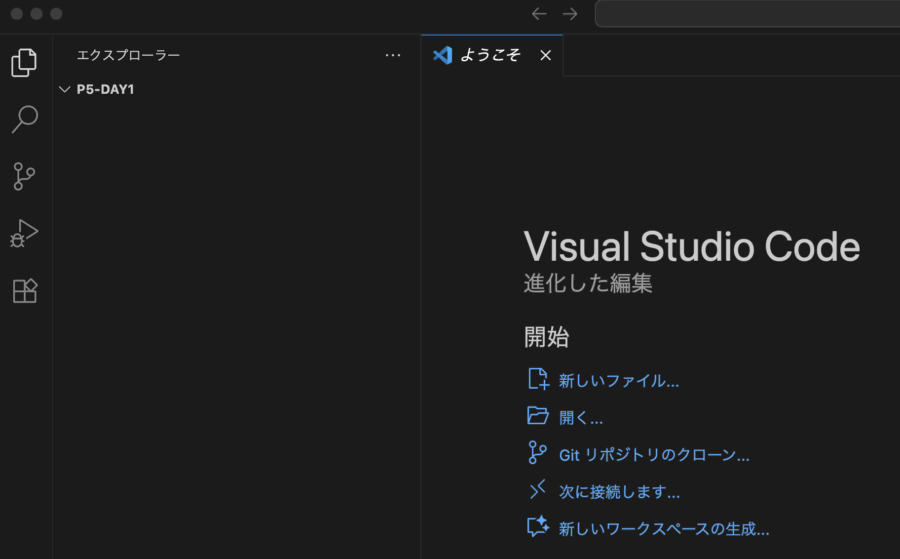
Task: Open the Source Control view
Action: point(24,177)
